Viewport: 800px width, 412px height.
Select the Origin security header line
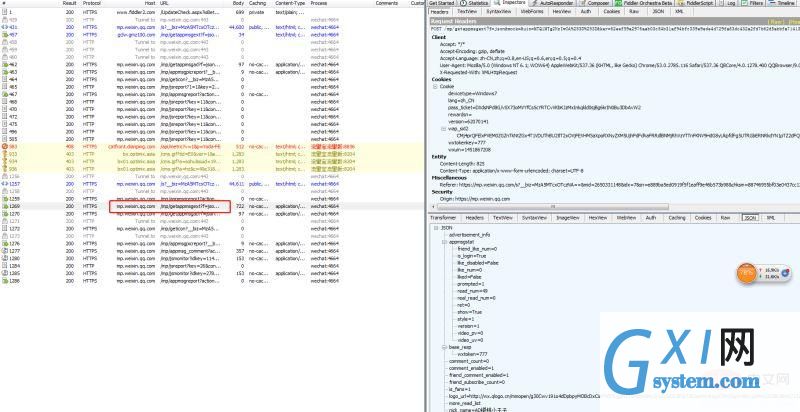[474, 199]
